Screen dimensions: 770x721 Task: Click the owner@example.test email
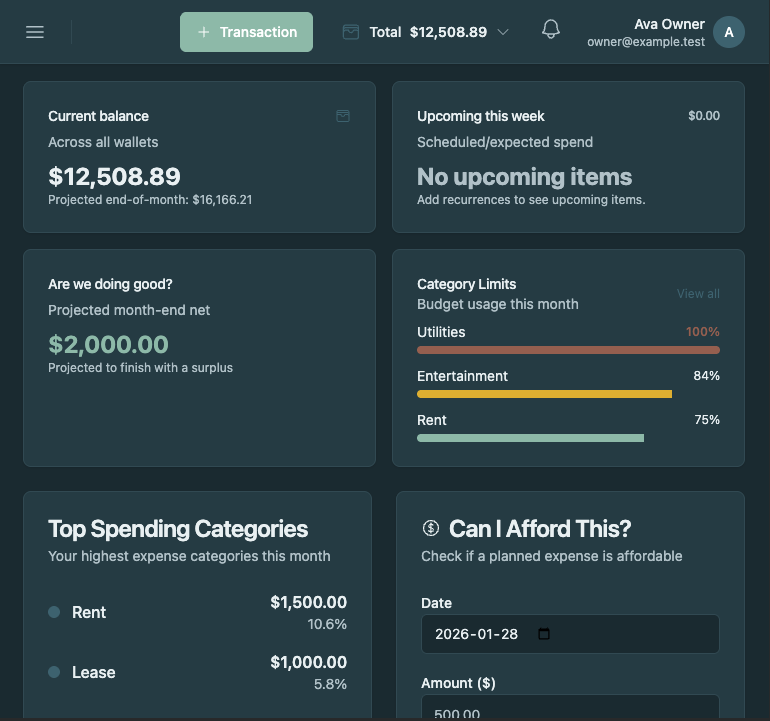tap(646, 42)
